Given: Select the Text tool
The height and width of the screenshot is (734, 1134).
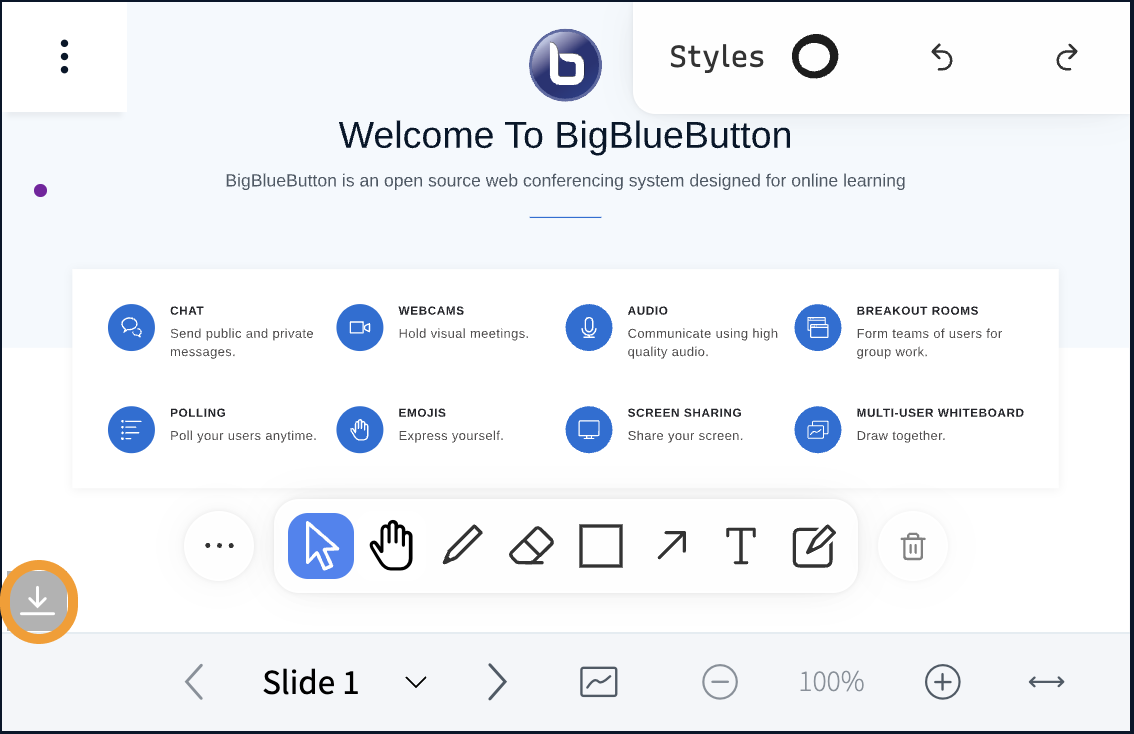Looking at the screenshot, I should tap(740, 546).
